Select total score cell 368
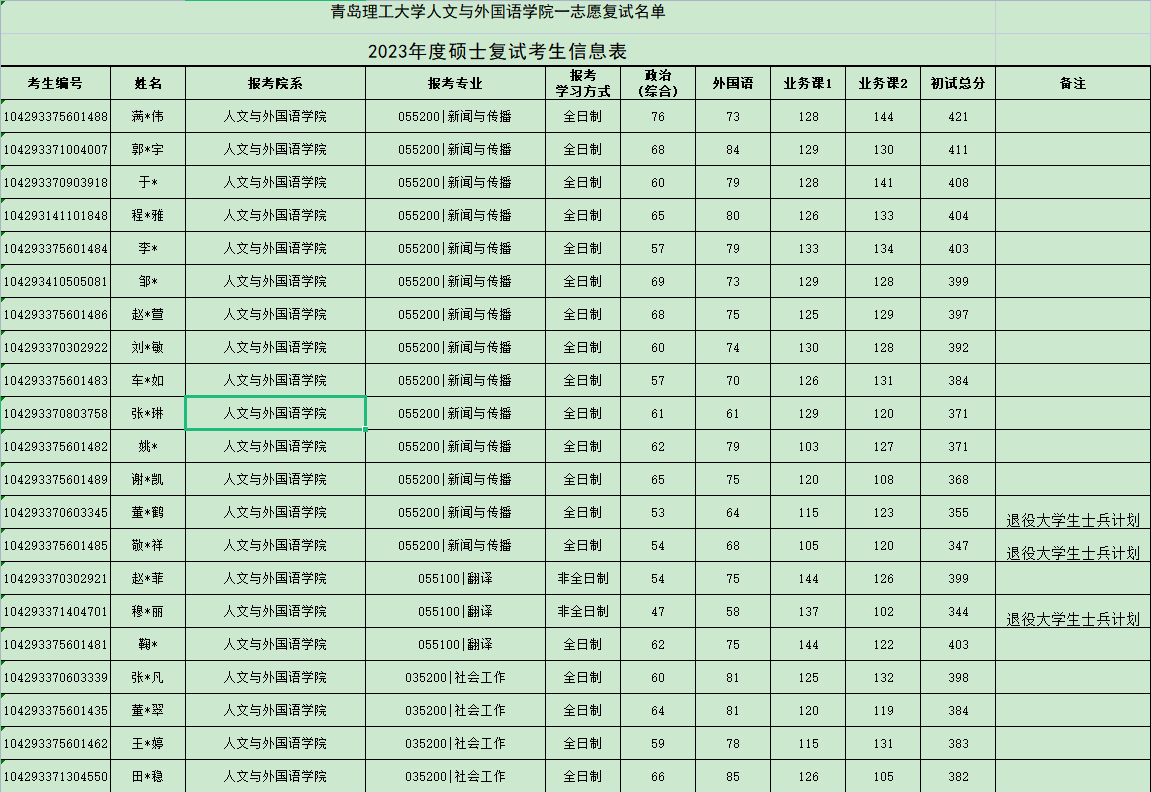Viewport: 1151px width, 792px height. click(x=958, y=479)
